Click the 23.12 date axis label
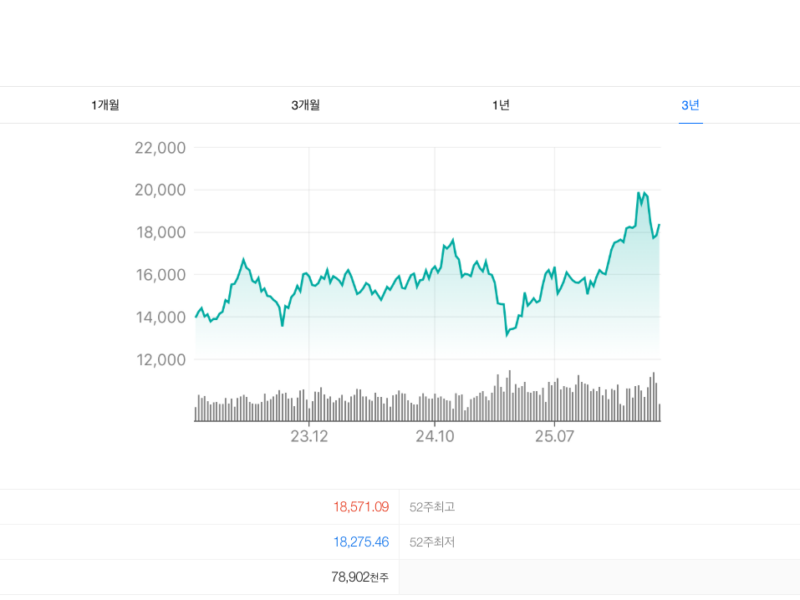This screenshot has width=800, height=600. [x=309, y=437]
